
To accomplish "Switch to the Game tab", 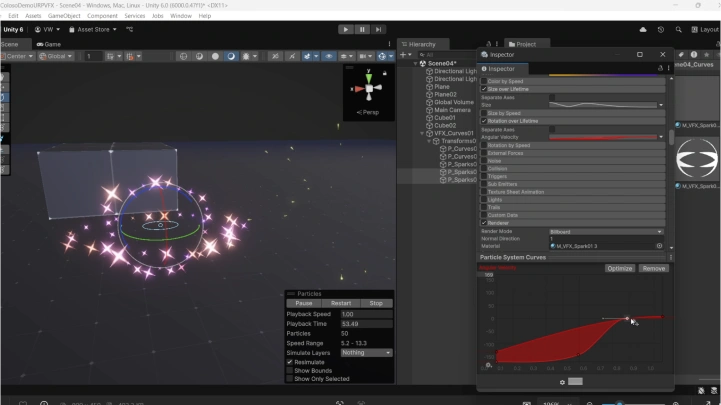I will coord(49,44).
